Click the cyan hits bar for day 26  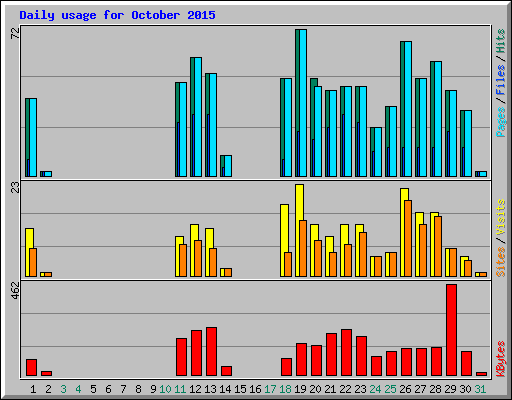pyautogui.click(x=408, y=109)
